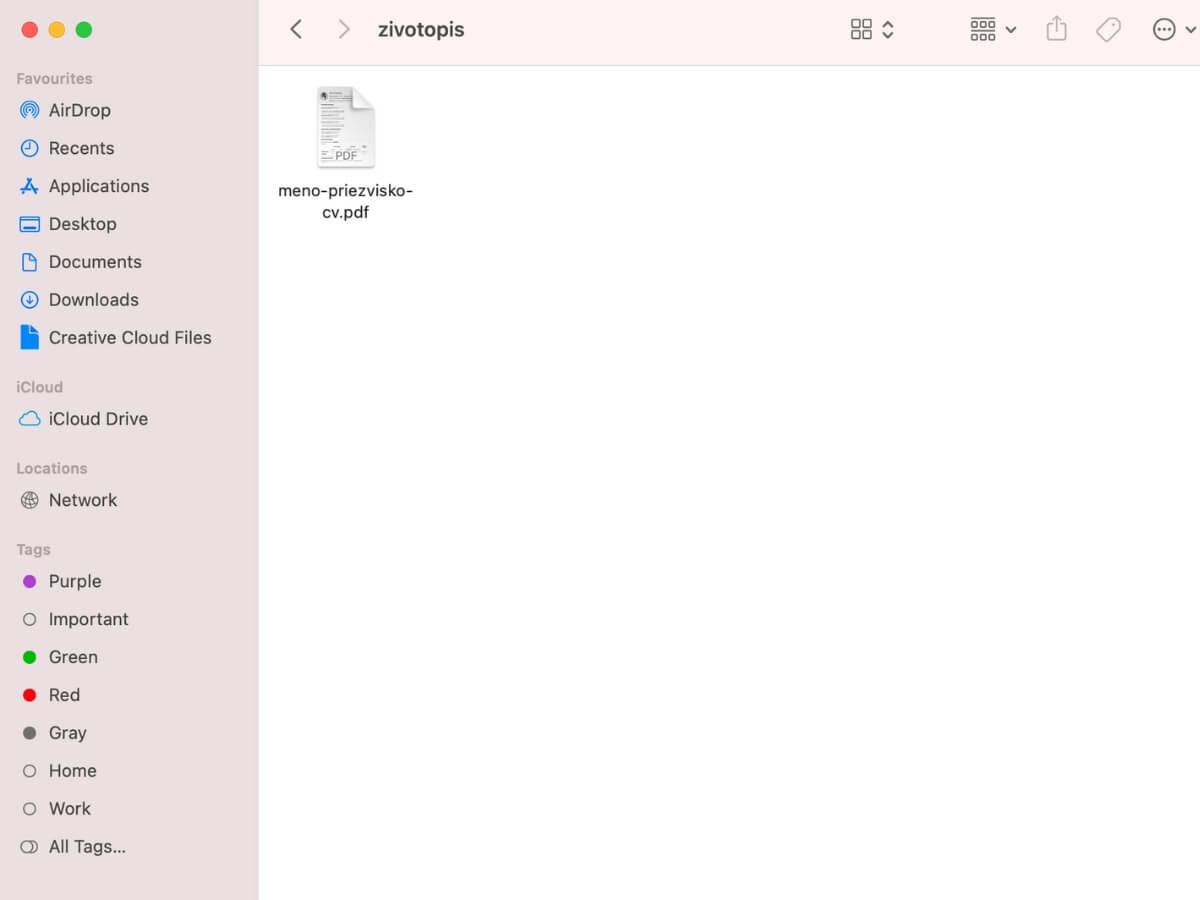Click the iCloud section header
The width and height of the screenshot is (1200, 900).
tap(39, 387)
